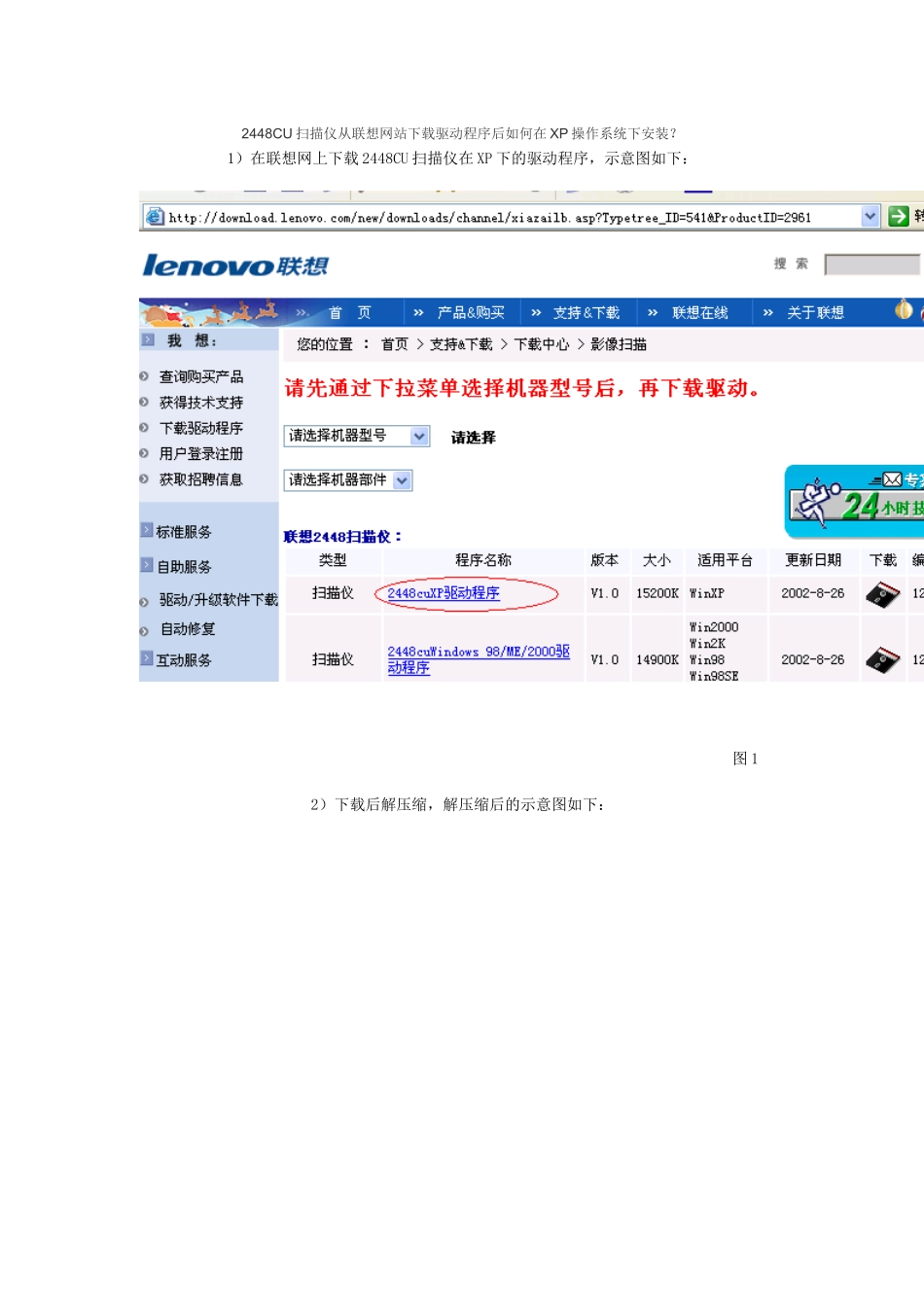Click the 15200K size cell
The height and width of the screenshot is (1307, 924).
tap(657, 593)
